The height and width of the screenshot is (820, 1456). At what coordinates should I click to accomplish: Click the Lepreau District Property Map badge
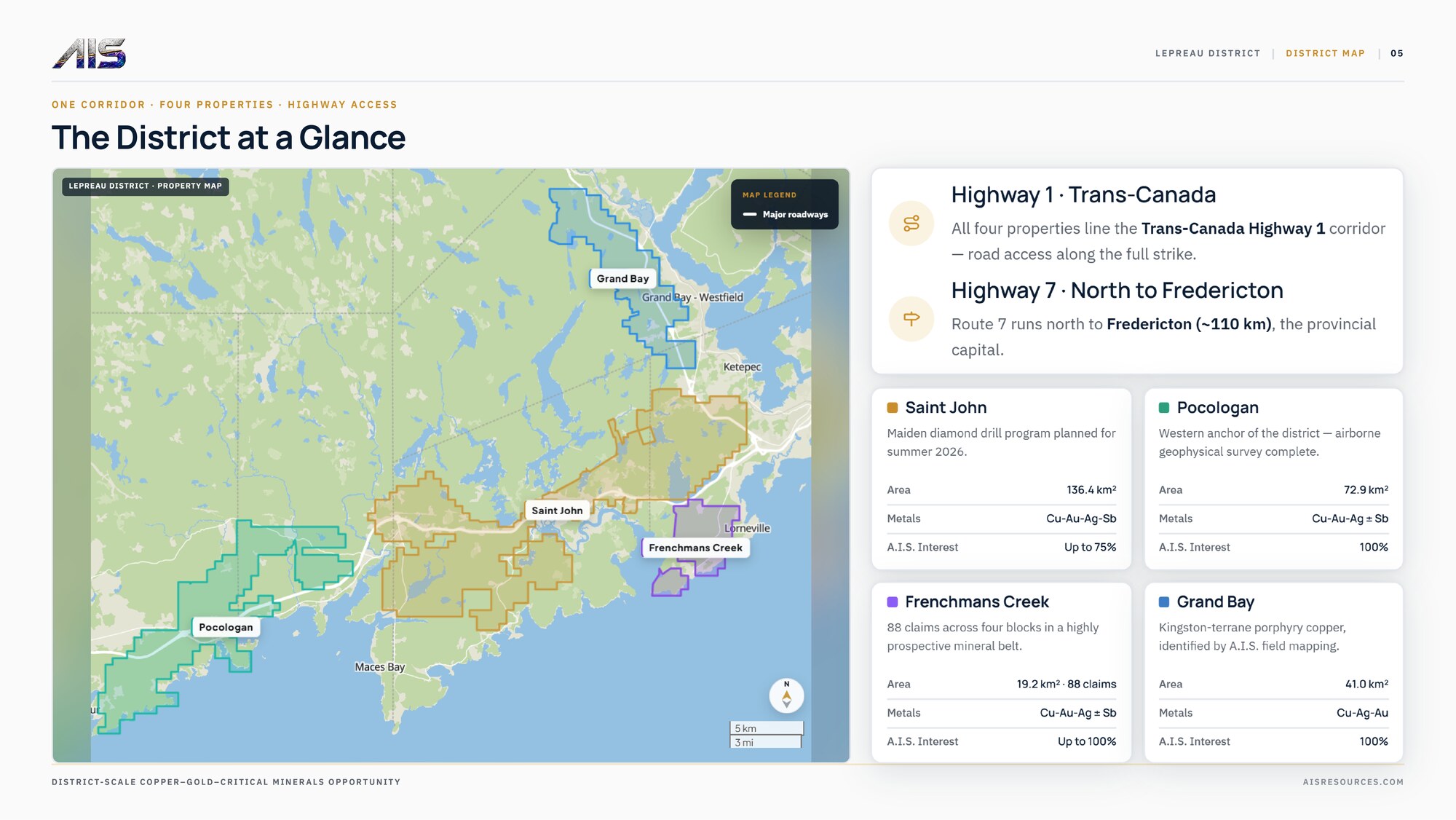click(146, 186)
